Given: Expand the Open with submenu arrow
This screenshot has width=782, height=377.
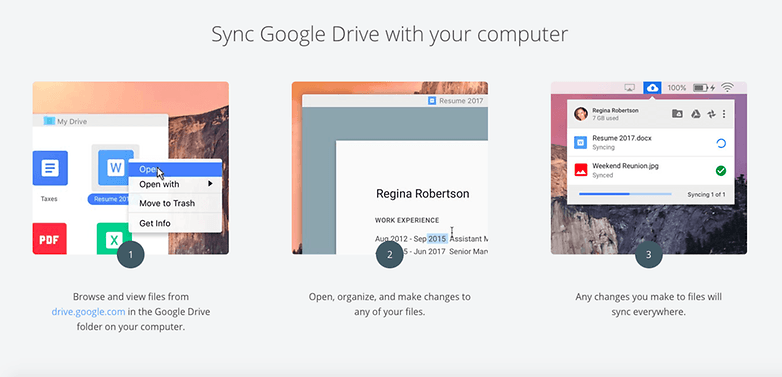Looking at the screenshot, I should tap(210, 184).
